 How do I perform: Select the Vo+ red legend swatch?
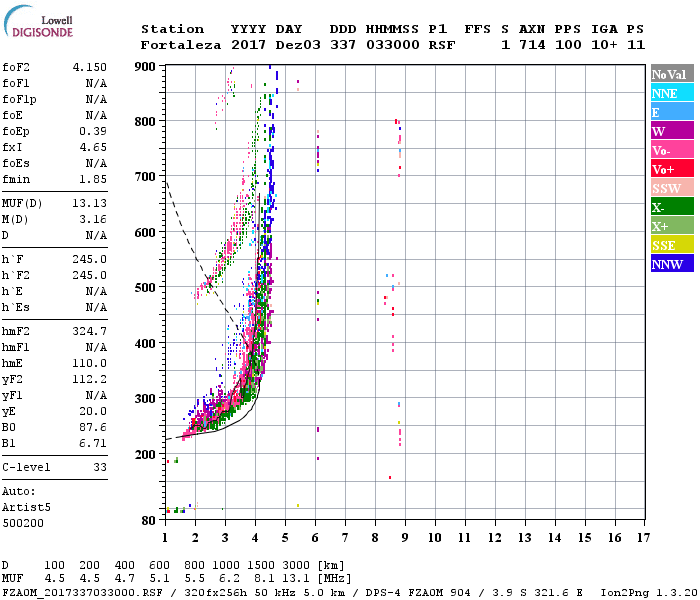(672, 168)
